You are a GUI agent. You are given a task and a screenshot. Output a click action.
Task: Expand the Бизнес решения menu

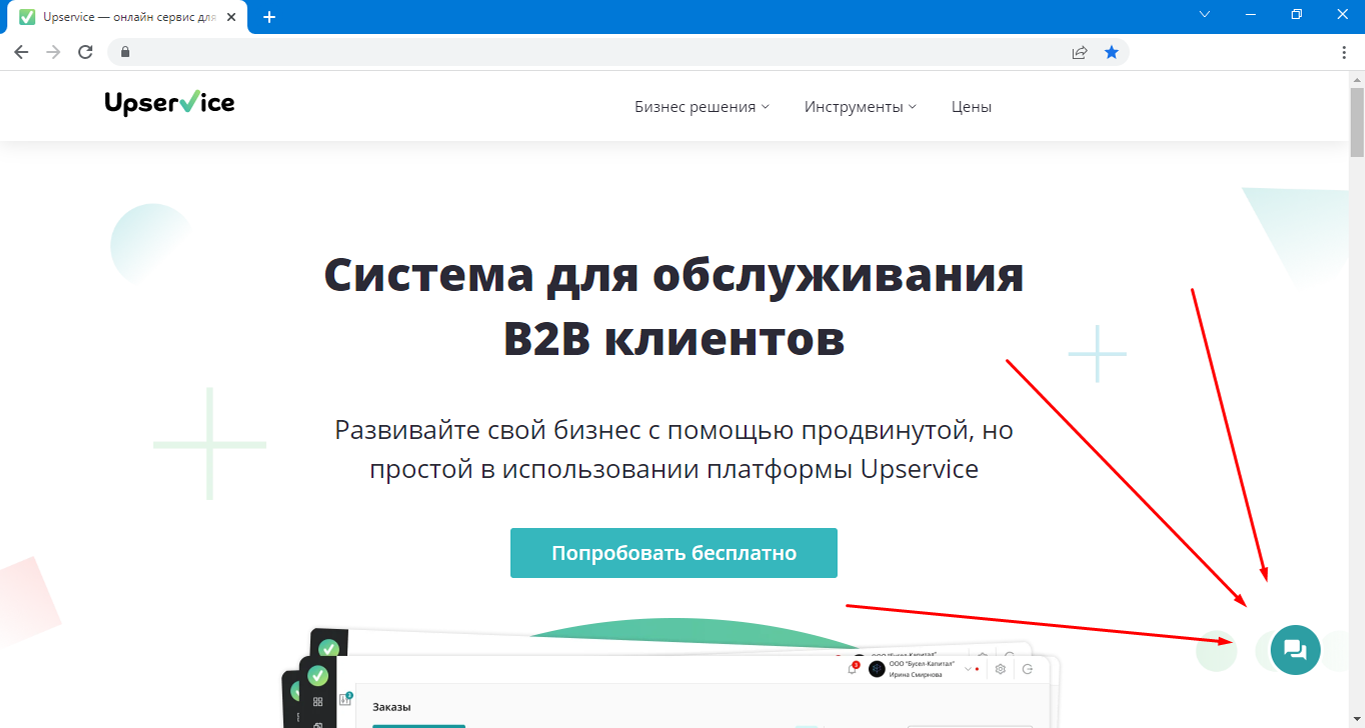point(702,106)
